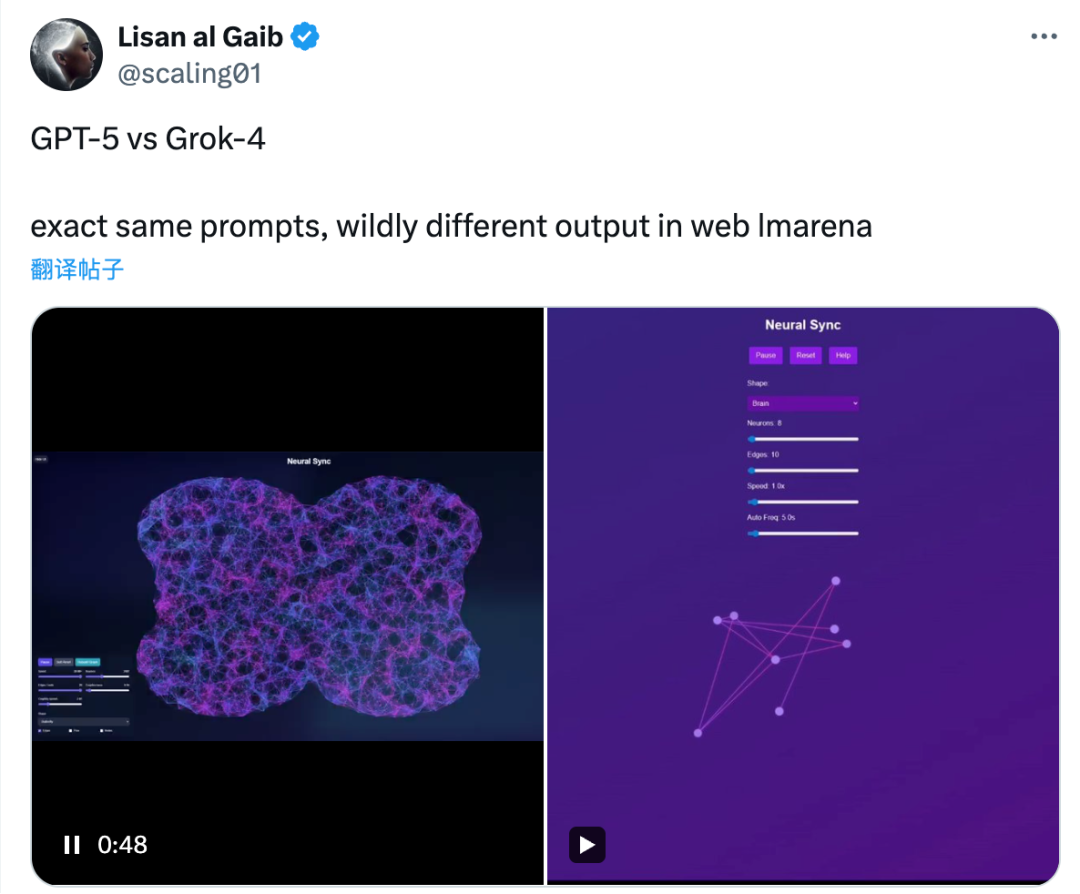Viewport: 1080px width, 894px height.
Task: Click the Lisan al Gaib display name
Action: [200, 37]
